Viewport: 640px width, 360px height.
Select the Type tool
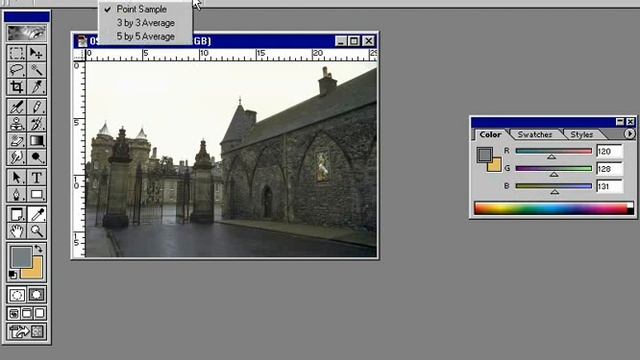coord(36,178)
